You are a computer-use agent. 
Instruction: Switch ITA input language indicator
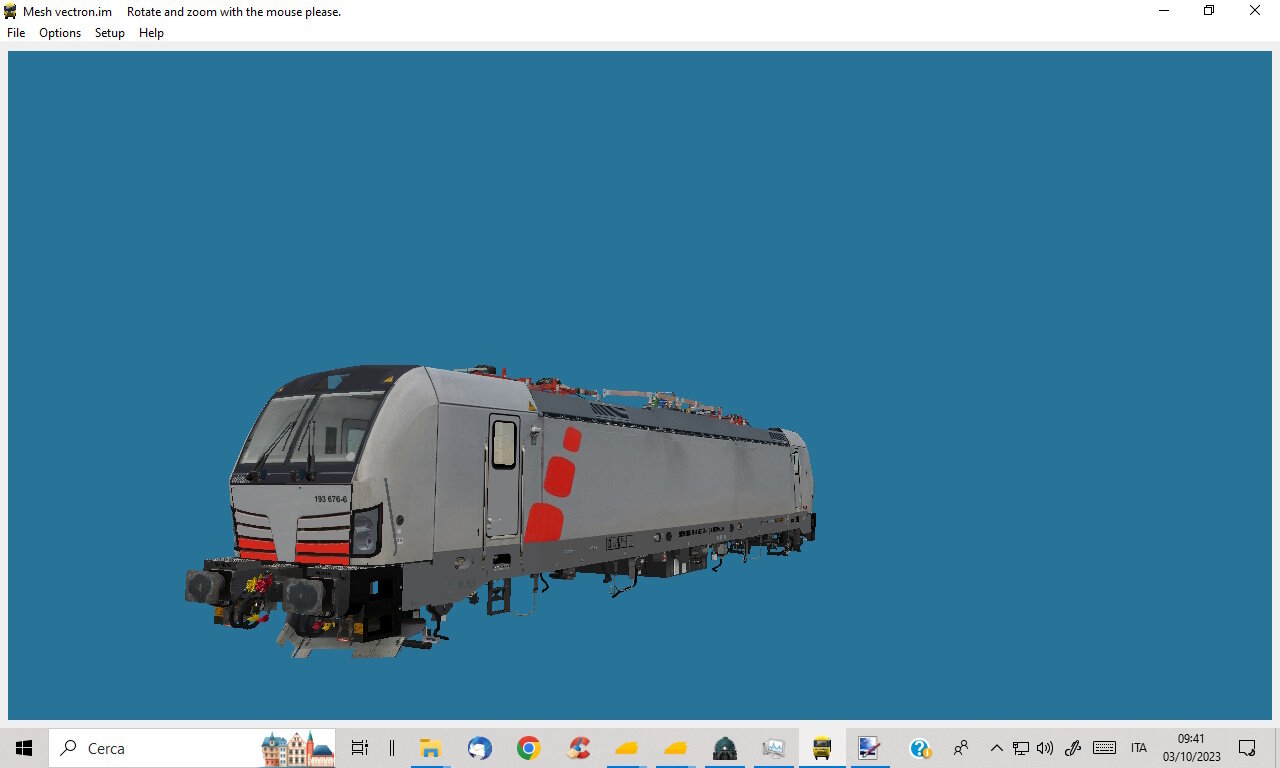click(x=1139, y=748)
